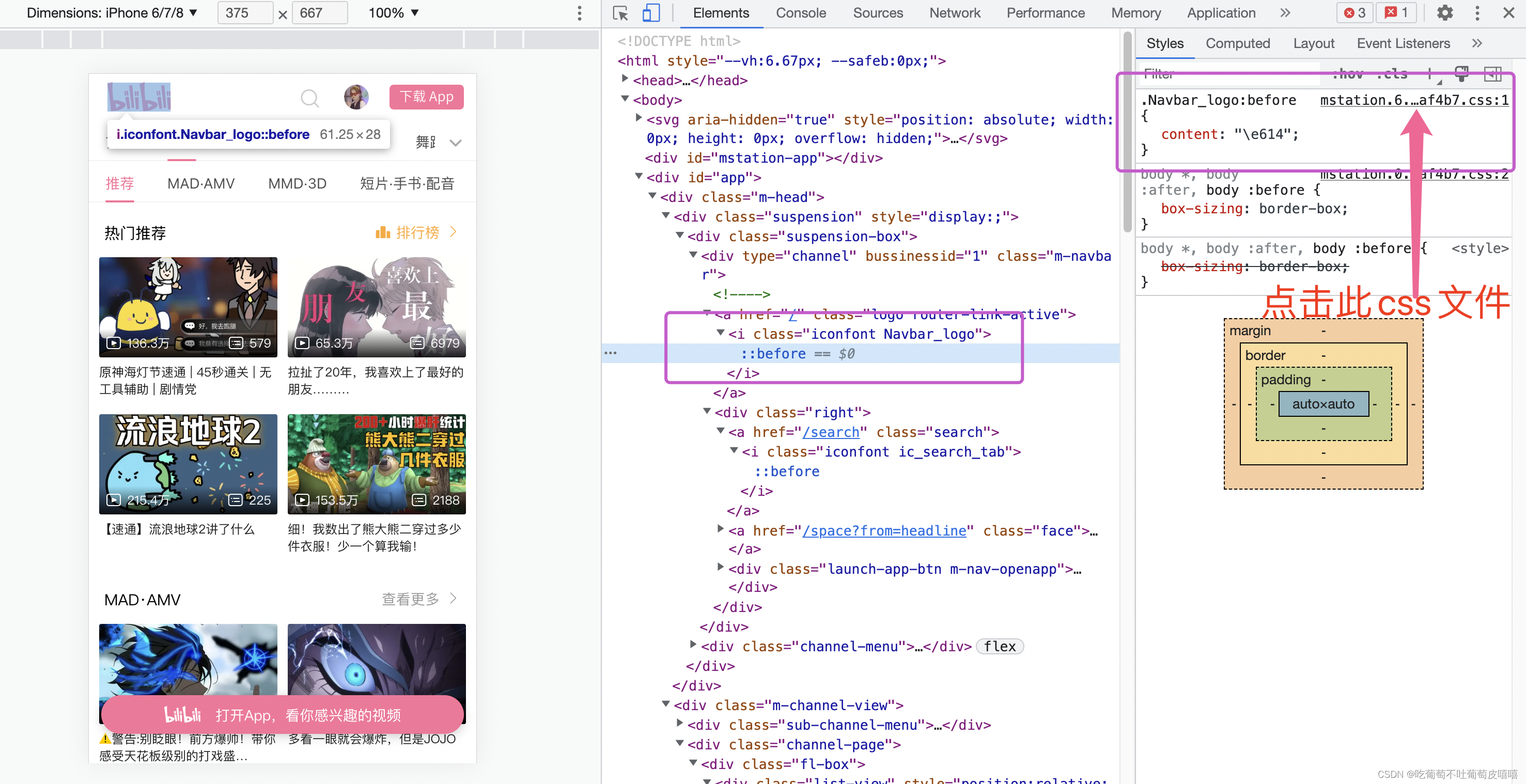The width and height of the screenshot is (1526, 784).
Task: Expand the channel-menu div node
Action: [x=693, y=644]
